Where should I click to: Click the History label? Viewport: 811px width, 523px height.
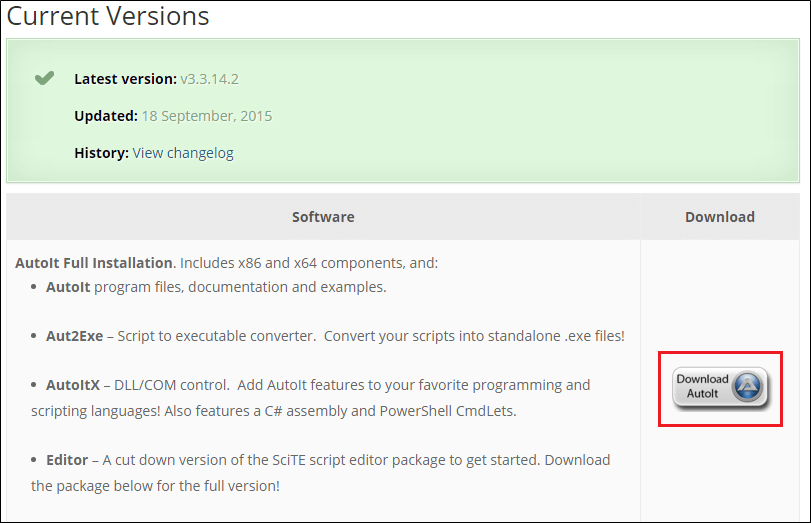101,153
